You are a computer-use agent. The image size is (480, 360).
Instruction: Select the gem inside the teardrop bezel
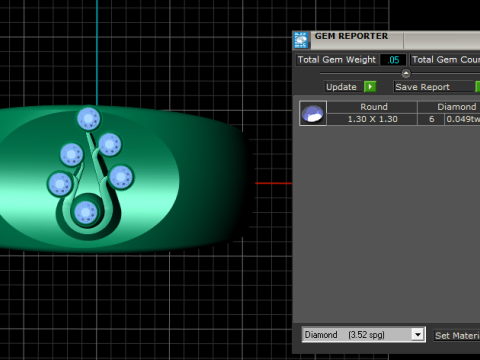(86, 212)
